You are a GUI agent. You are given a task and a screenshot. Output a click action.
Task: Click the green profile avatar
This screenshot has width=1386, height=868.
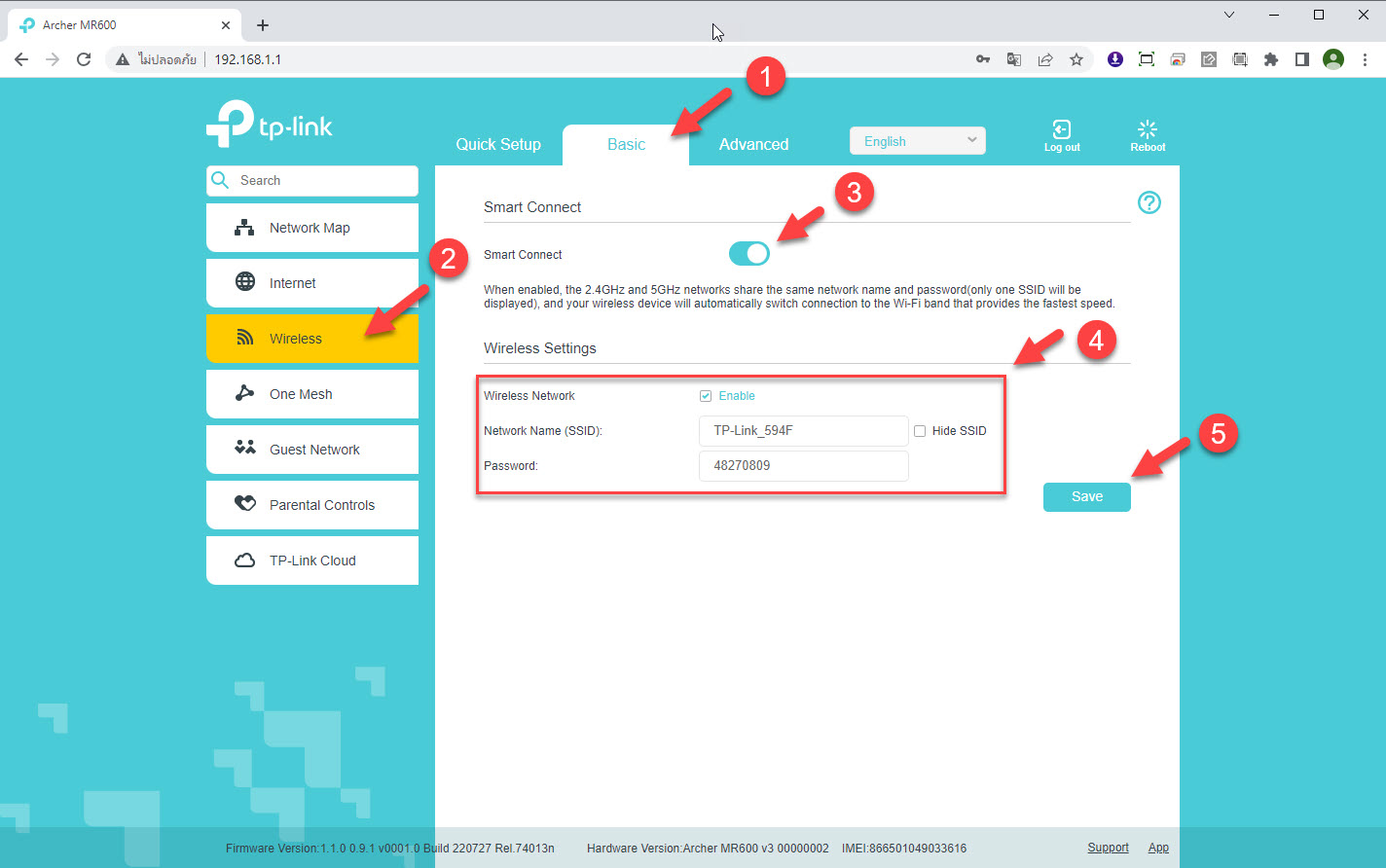[x=1333, y=59]
